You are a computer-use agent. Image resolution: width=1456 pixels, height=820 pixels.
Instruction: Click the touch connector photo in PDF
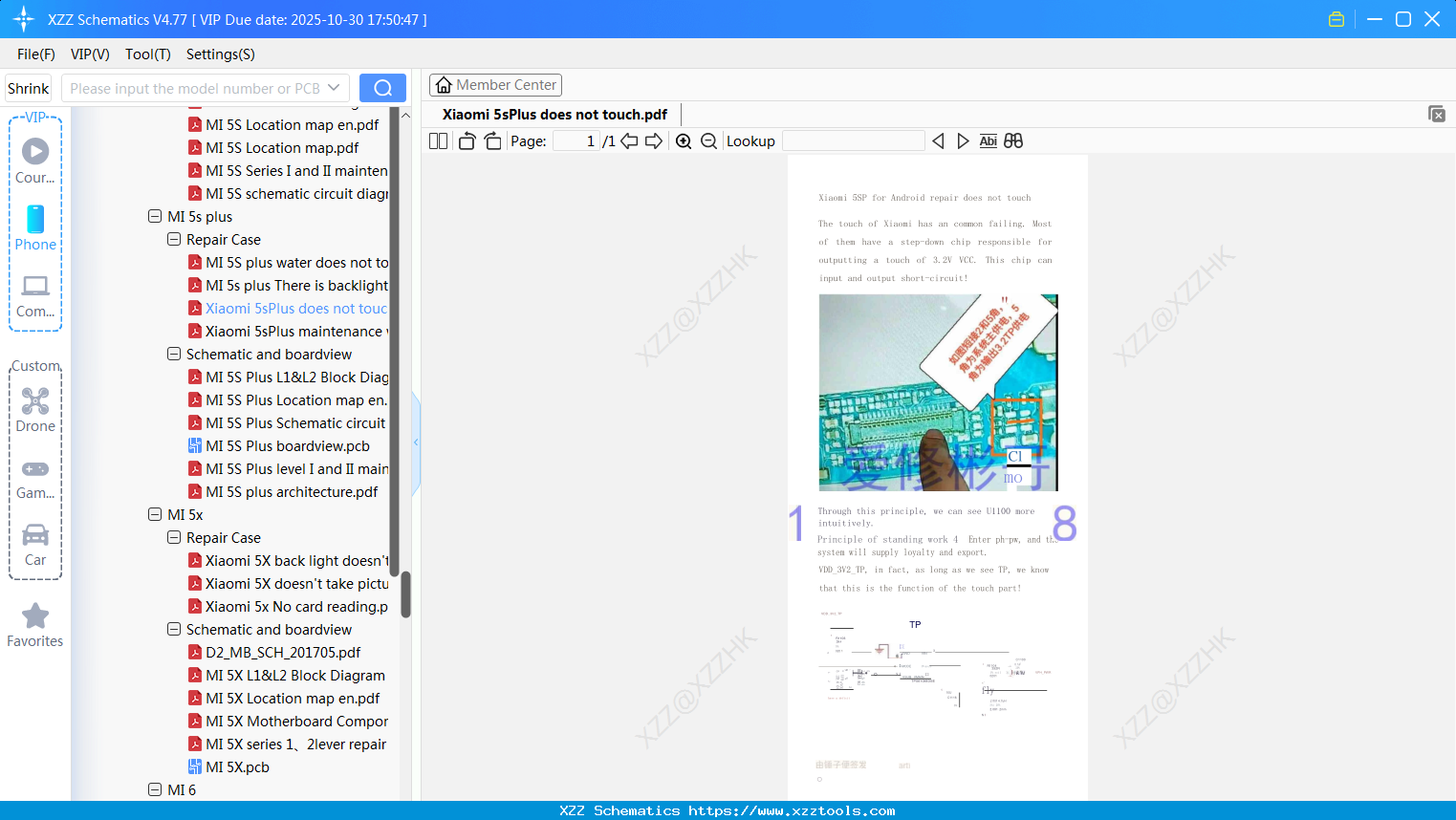pyautogui.click(x=938, y=393)
